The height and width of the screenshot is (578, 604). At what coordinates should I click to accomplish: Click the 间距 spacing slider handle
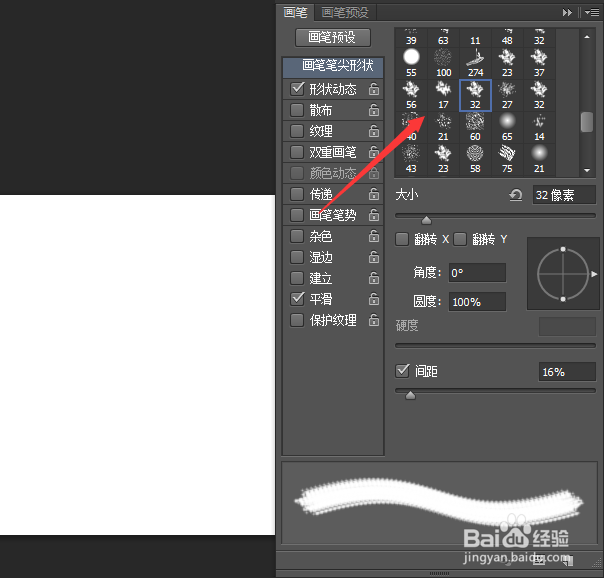click(x=410, y=395)
